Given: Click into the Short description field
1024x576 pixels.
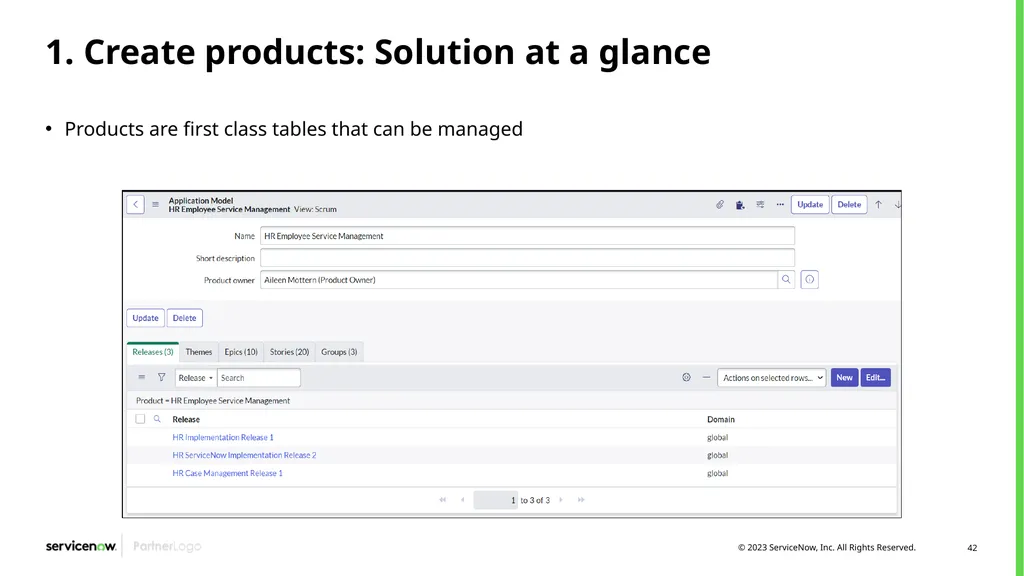Looking at the screenshot, I should [x=527, y=258].
